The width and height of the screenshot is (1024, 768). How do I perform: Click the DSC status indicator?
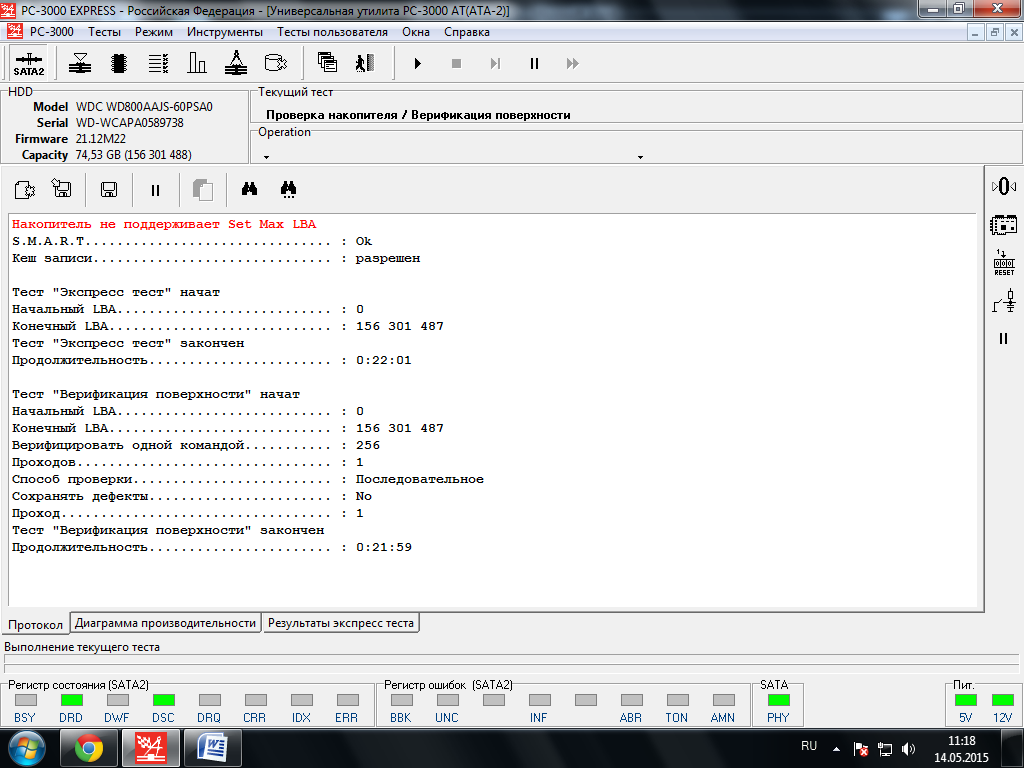(x=163, y=700)
